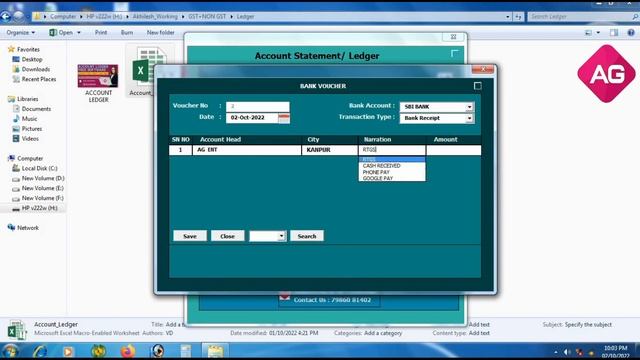The width and height of the screenshot is (640, 360).
Task: Open the date picker calendar icon
Action: 284,118
